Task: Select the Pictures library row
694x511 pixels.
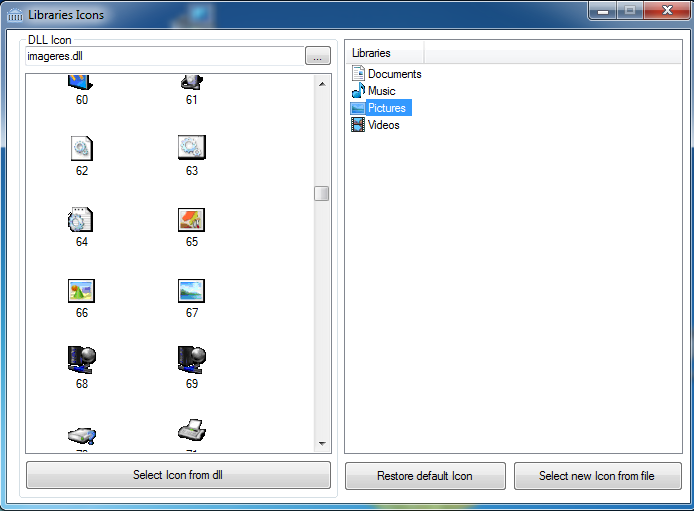Action: 381,108
